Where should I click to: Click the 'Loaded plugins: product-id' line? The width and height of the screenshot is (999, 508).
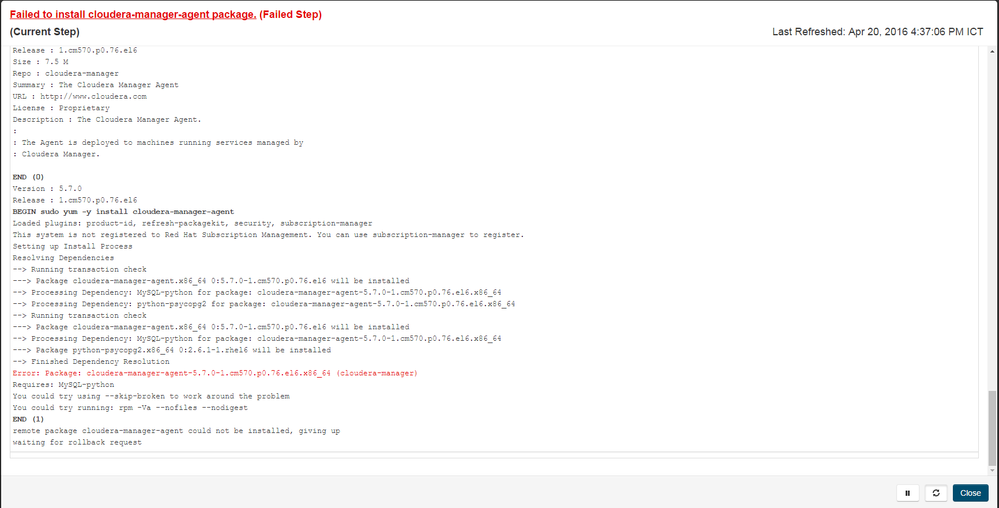tap(192, 223)
